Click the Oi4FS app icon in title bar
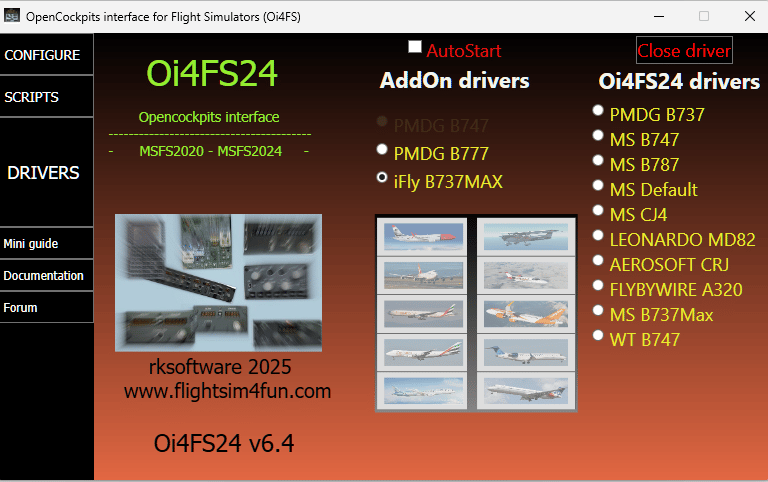Image resolution: width=768 pixels, height=482 pixels. 12,16
